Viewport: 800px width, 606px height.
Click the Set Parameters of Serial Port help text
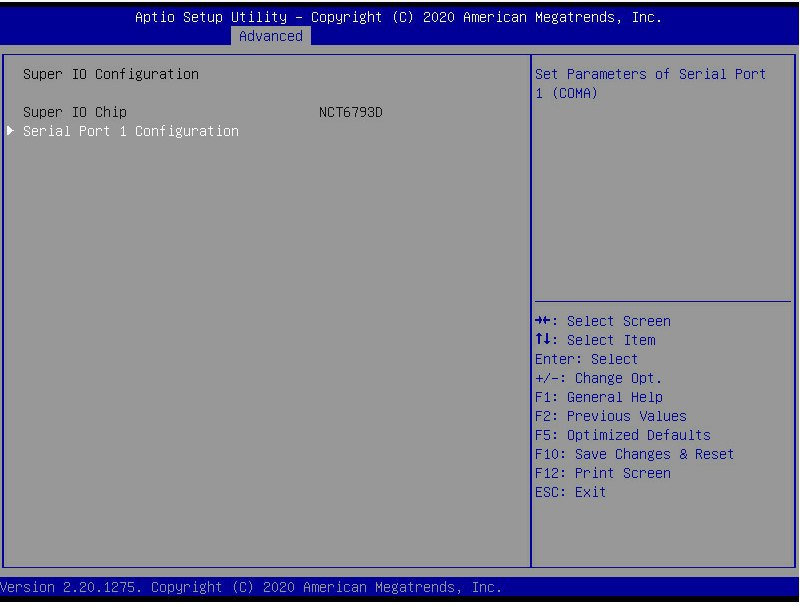click(x=650, y=84)
